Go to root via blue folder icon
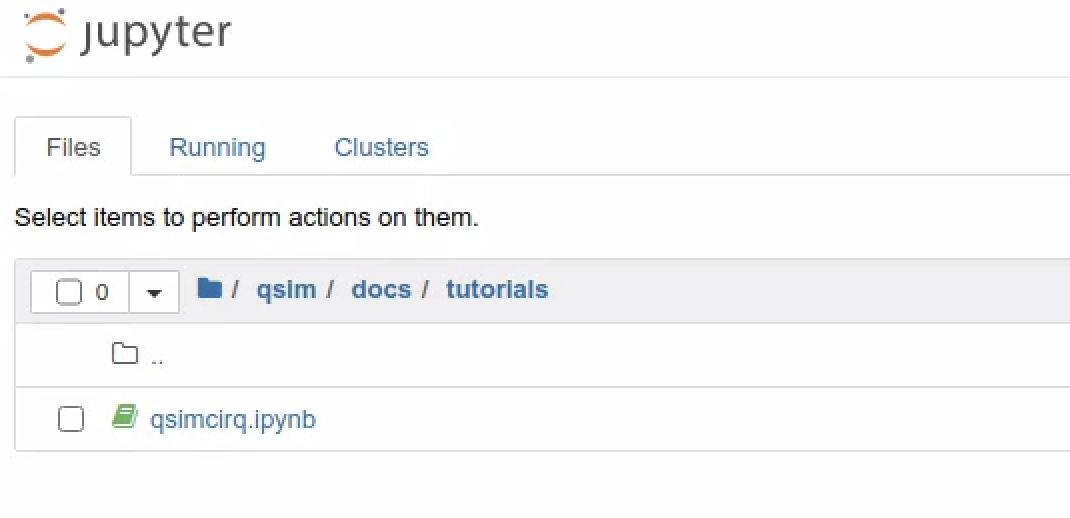This screenshot has height=518, width=1070. pos(209,289)
